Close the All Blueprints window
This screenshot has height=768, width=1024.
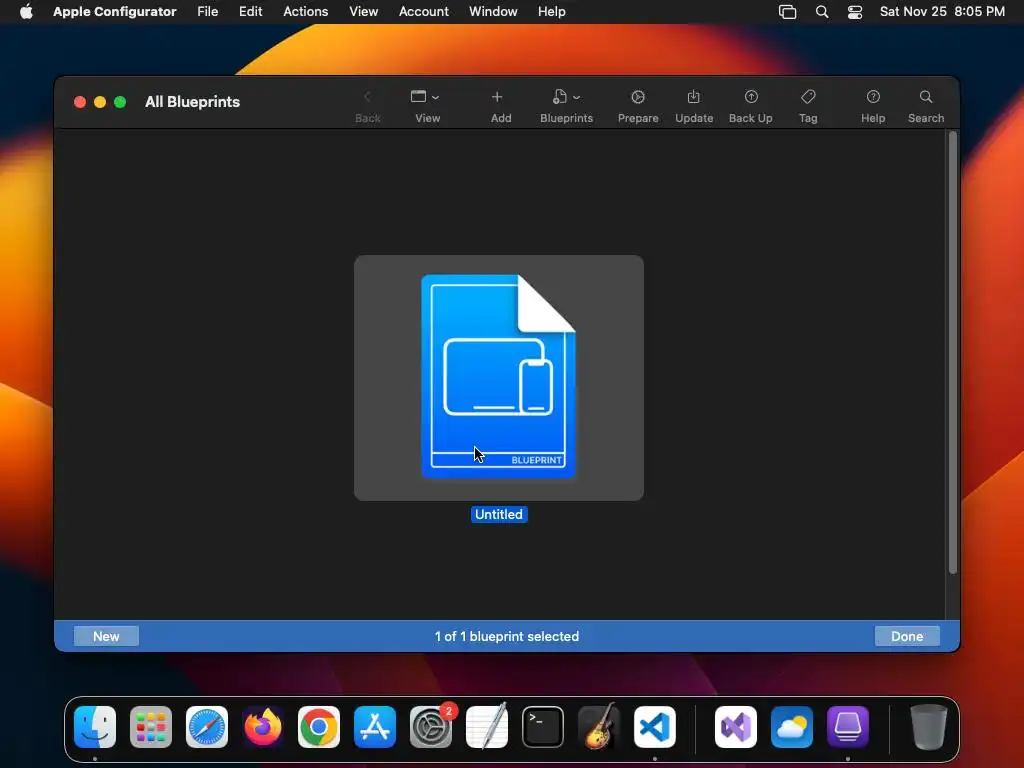(80, 102)
